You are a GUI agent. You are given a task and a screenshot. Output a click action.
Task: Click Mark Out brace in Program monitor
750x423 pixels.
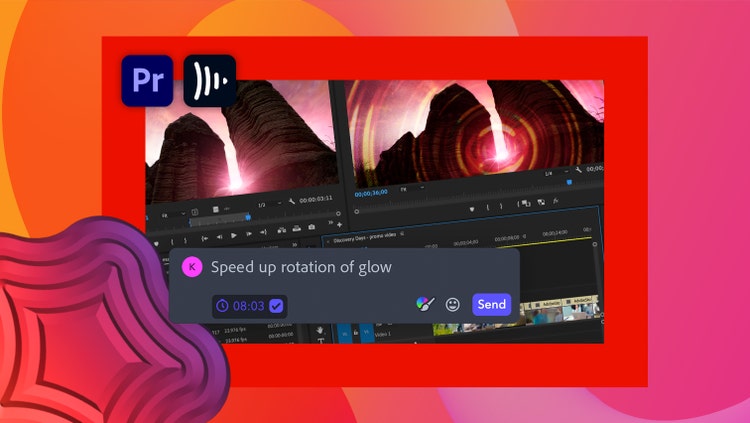coord(501,206)
